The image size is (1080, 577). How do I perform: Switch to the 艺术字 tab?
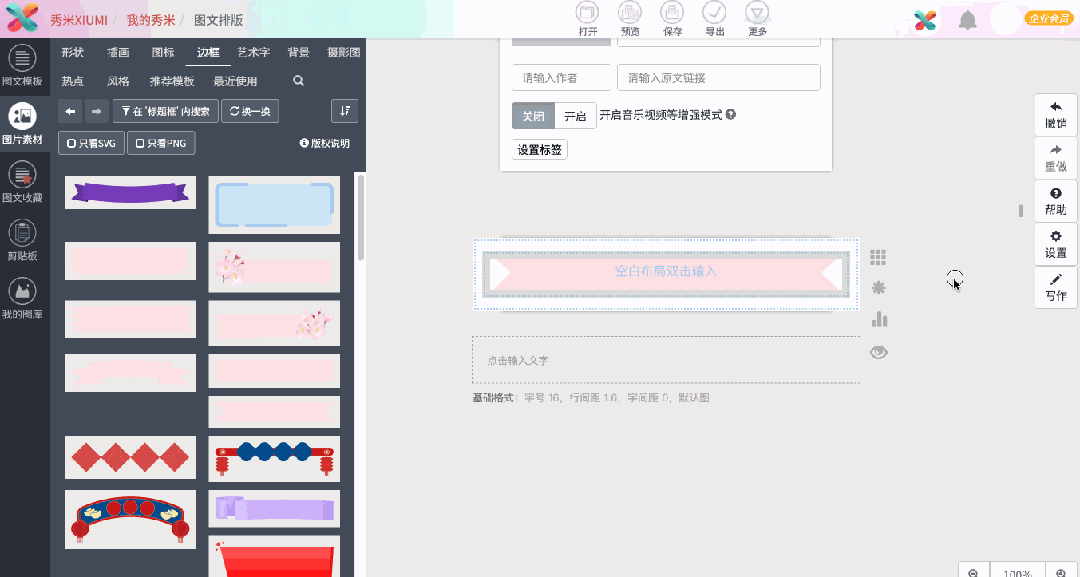(x=252, y=51)
